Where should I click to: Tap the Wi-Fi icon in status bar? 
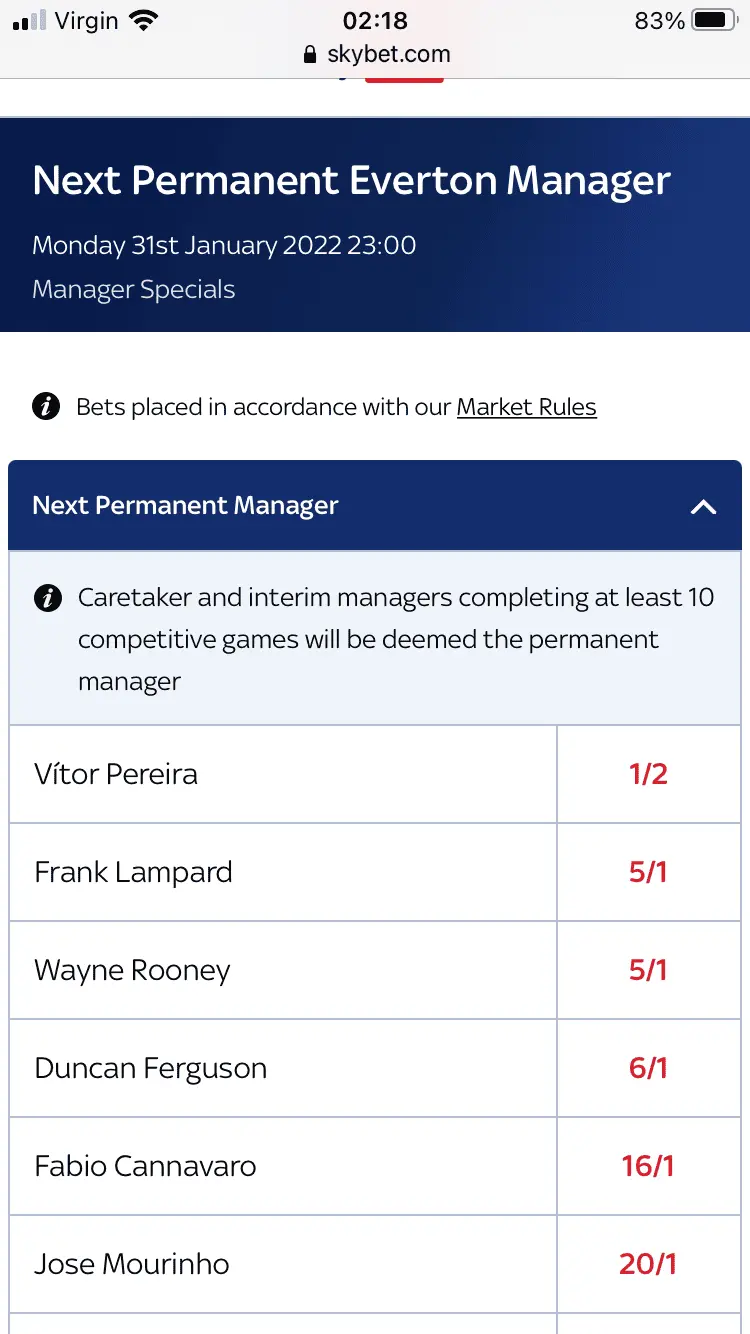(x=144, y=21)
